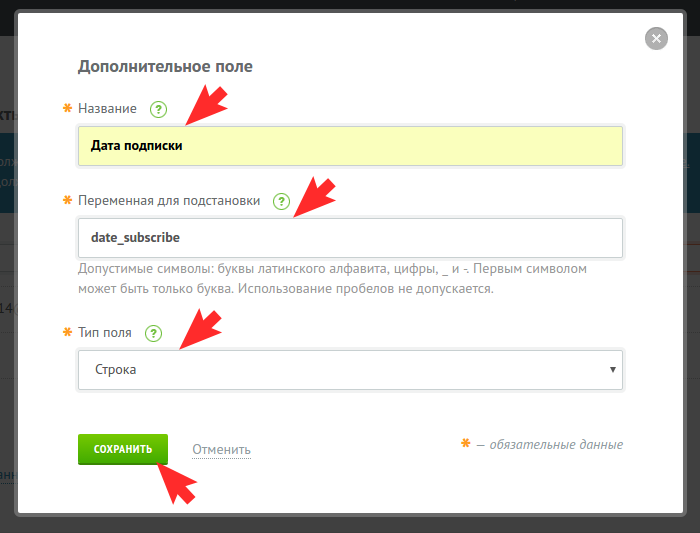This screenshot has height=533, width=700.
Task: Open help icon next to Тип поля
Action: pyautogui.click(x=154, y=333)
